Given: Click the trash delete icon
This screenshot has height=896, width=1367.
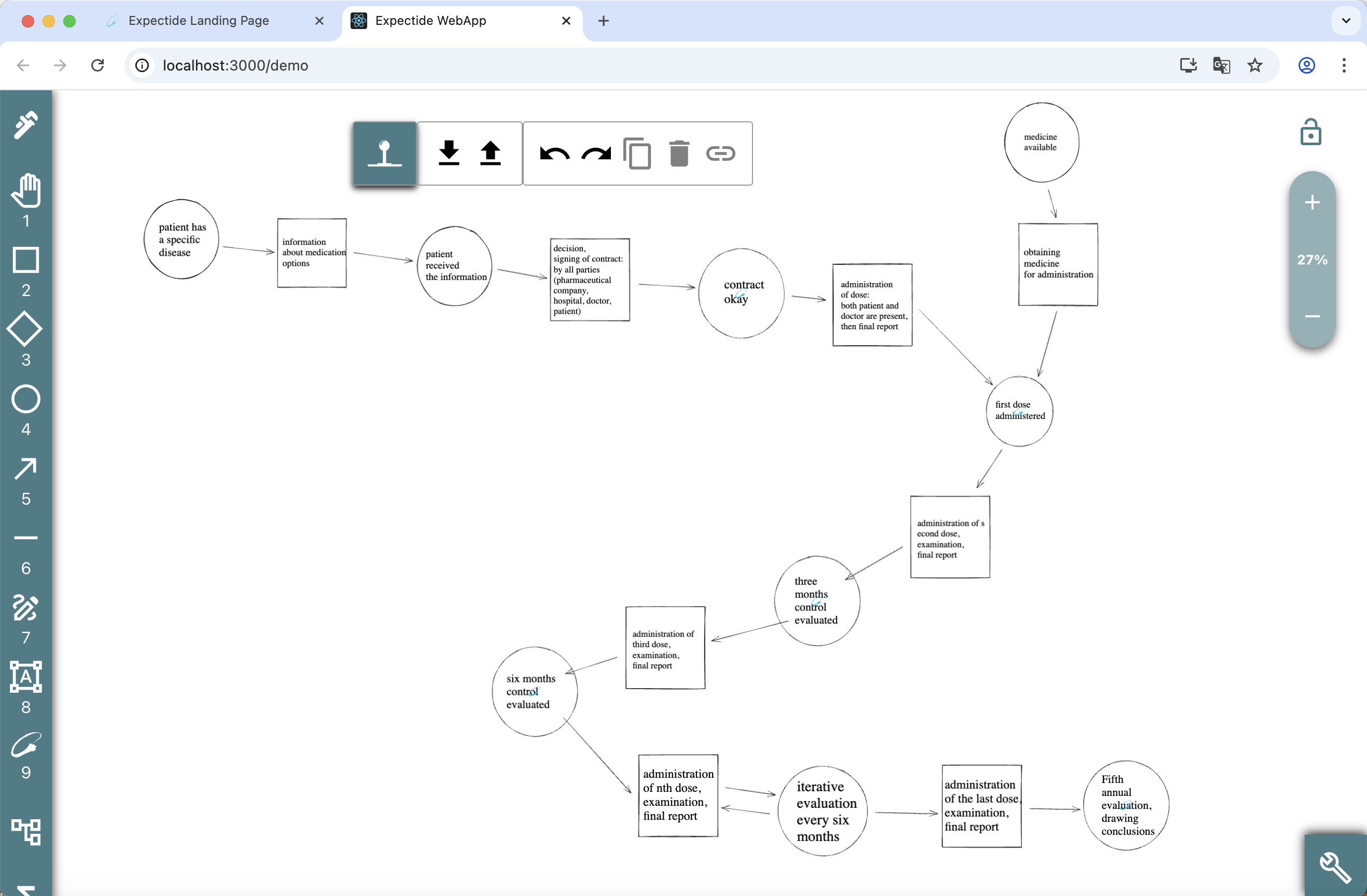Looking at the screenshot, I should (679, 153).
